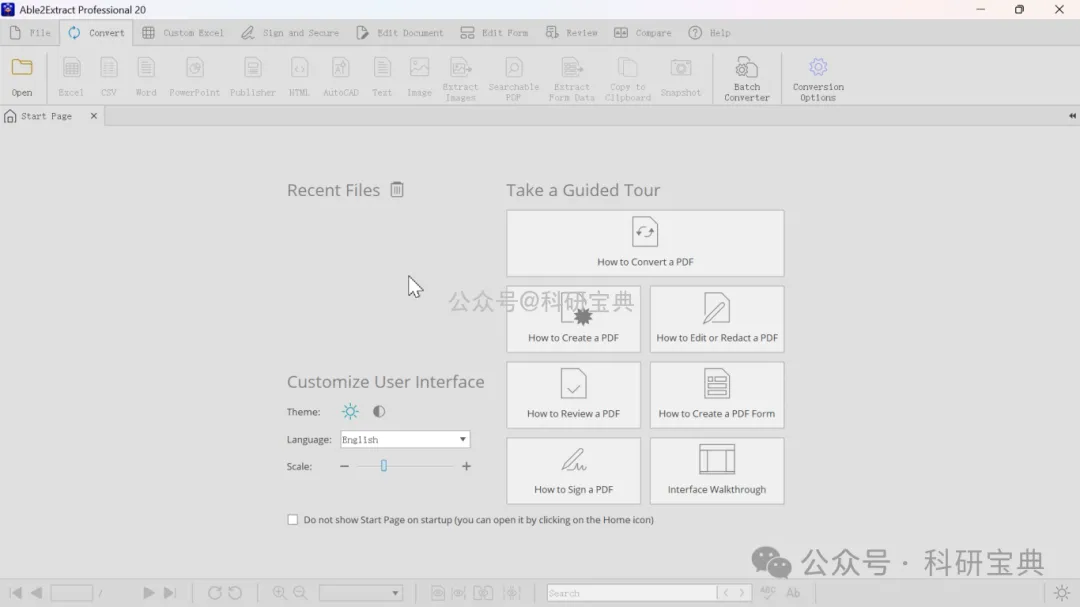1080x607 pixels.
Task: Jump to last page in bottom bar
Action: tap(169, 593)
